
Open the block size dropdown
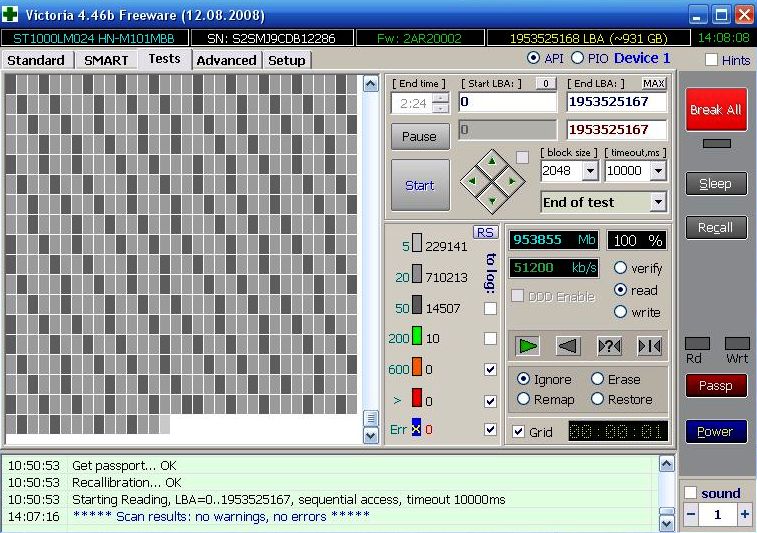coord(590,171)
